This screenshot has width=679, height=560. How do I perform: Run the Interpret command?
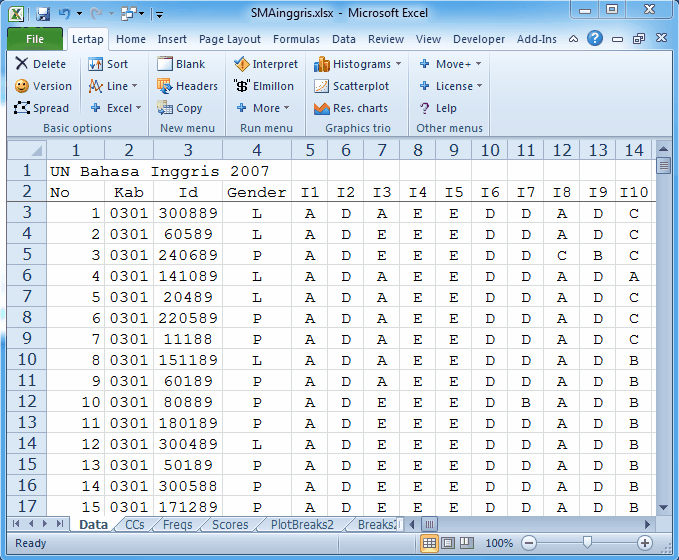click(242, 64)
